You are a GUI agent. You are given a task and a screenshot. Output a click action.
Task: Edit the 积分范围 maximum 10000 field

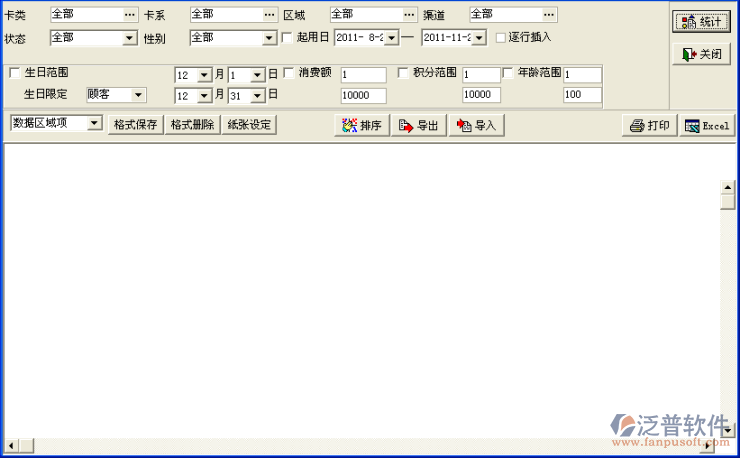pyautogui.click(x=481, y=95)
